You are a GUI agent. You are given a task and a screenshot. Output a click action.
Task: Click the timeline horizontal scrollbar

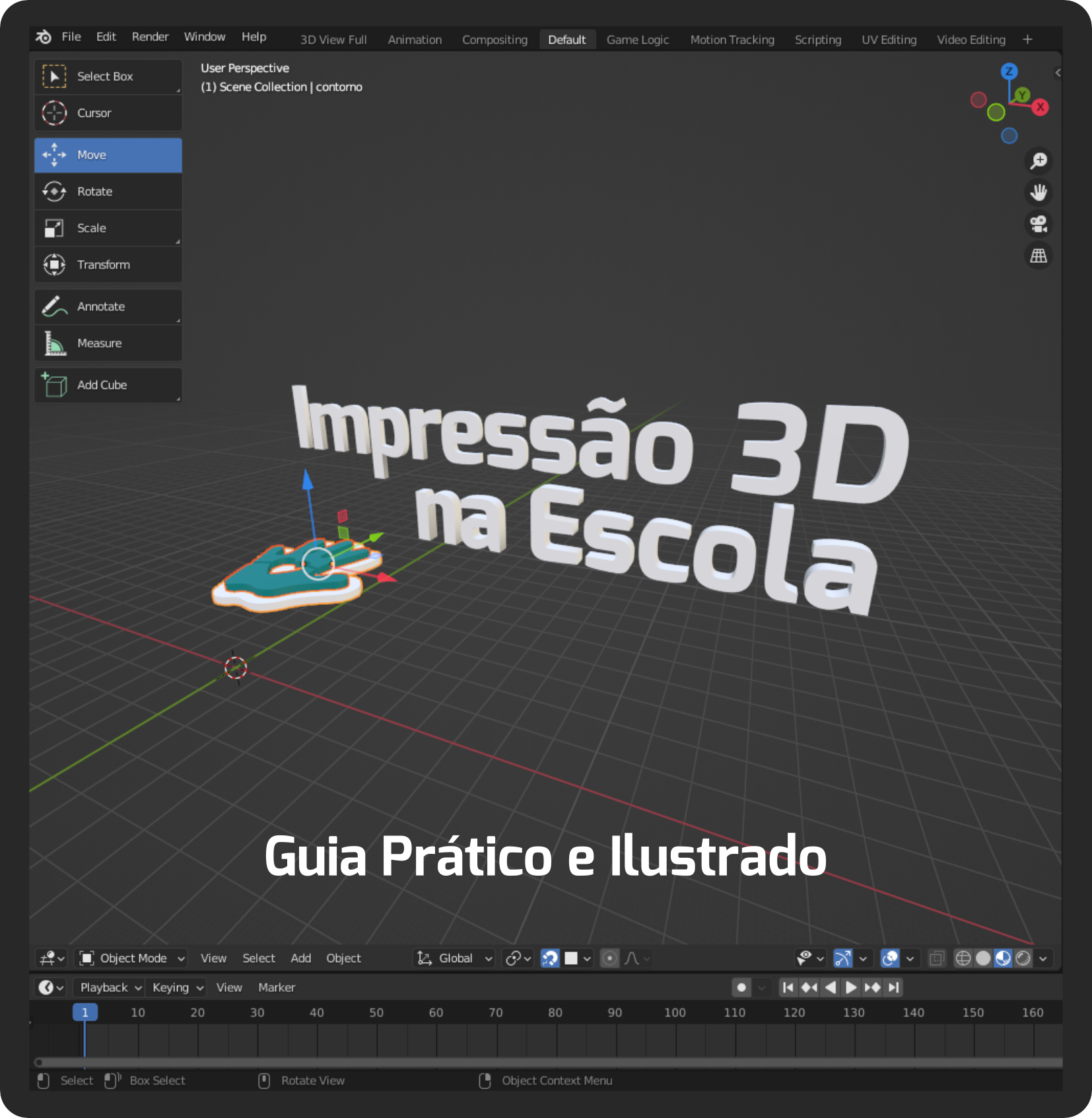click(548, 1063)
